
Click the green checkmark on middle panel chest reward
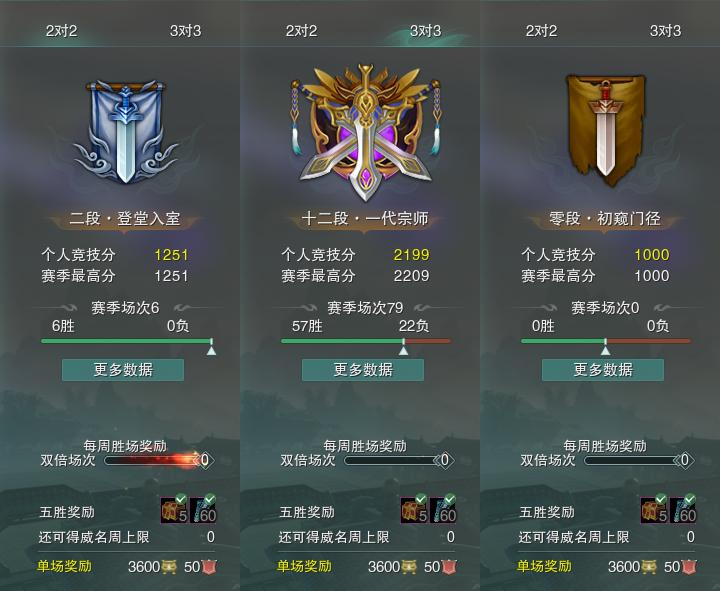pyautogui.click(x=421, y=499)
